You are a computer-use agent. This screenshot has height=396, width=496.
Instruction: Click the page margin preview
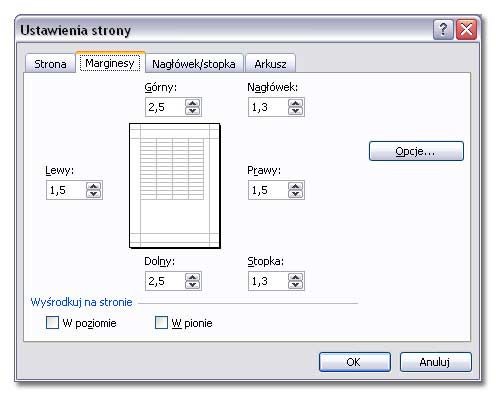(175, 186)
